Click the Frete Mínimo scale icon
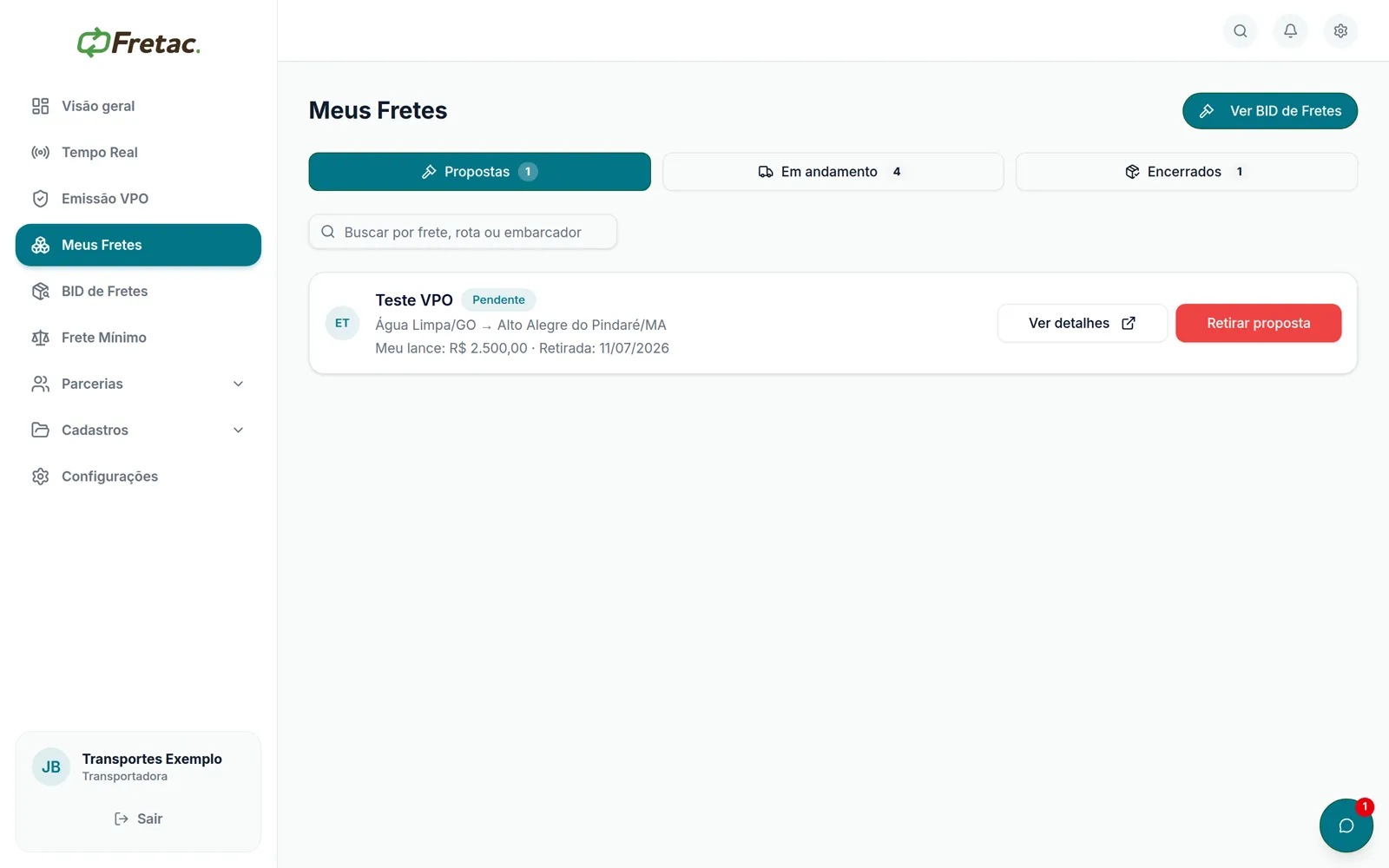Viewport: 1389px width, 868px height. coord(41,338)
